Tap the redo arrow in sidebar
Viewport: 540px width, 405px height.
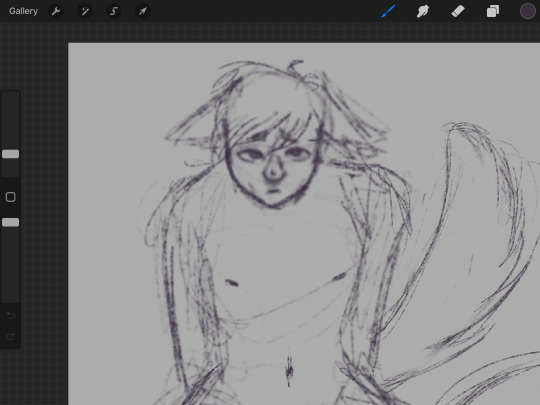point(10,336)
